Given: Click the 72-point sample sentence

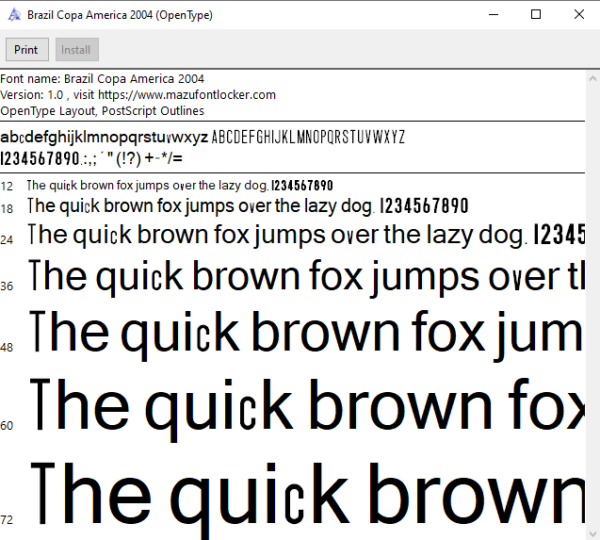Looking at the screenshot, I should [308, 499].
